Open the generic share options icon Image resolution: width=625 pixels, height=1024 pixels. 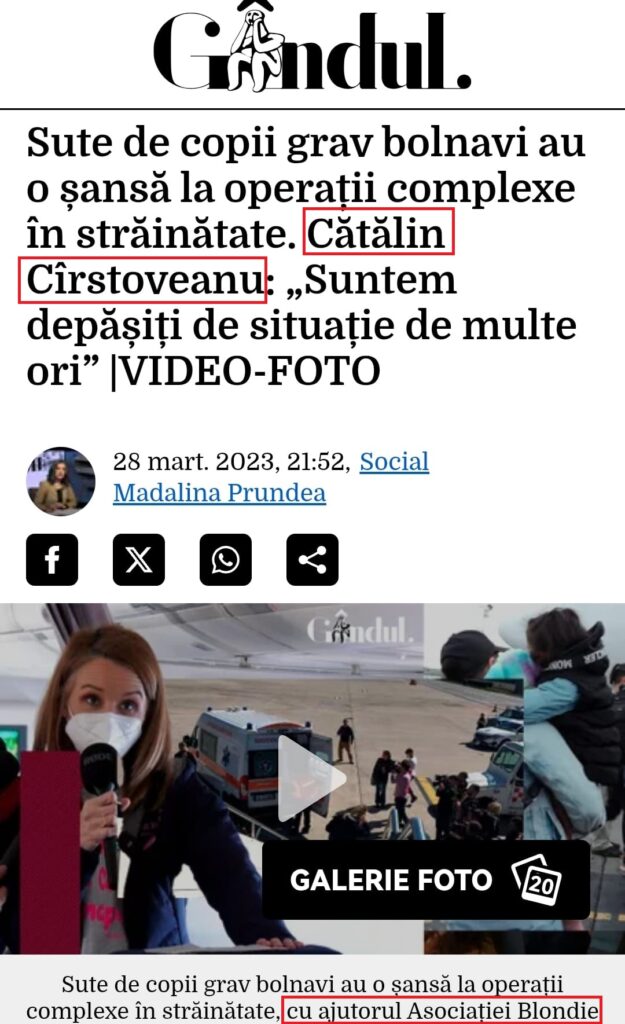tap(312, 560)
